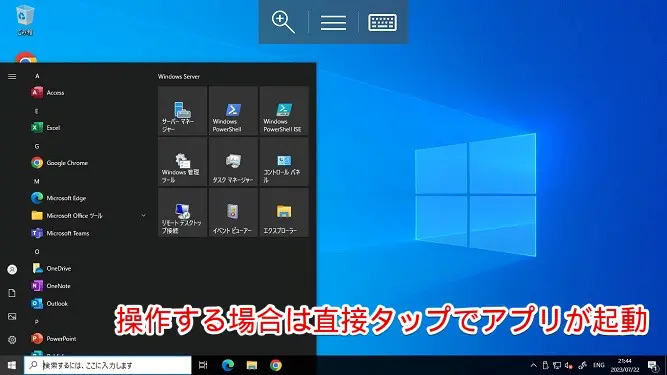Open the コントロール パネル tile

coord(284,162)
